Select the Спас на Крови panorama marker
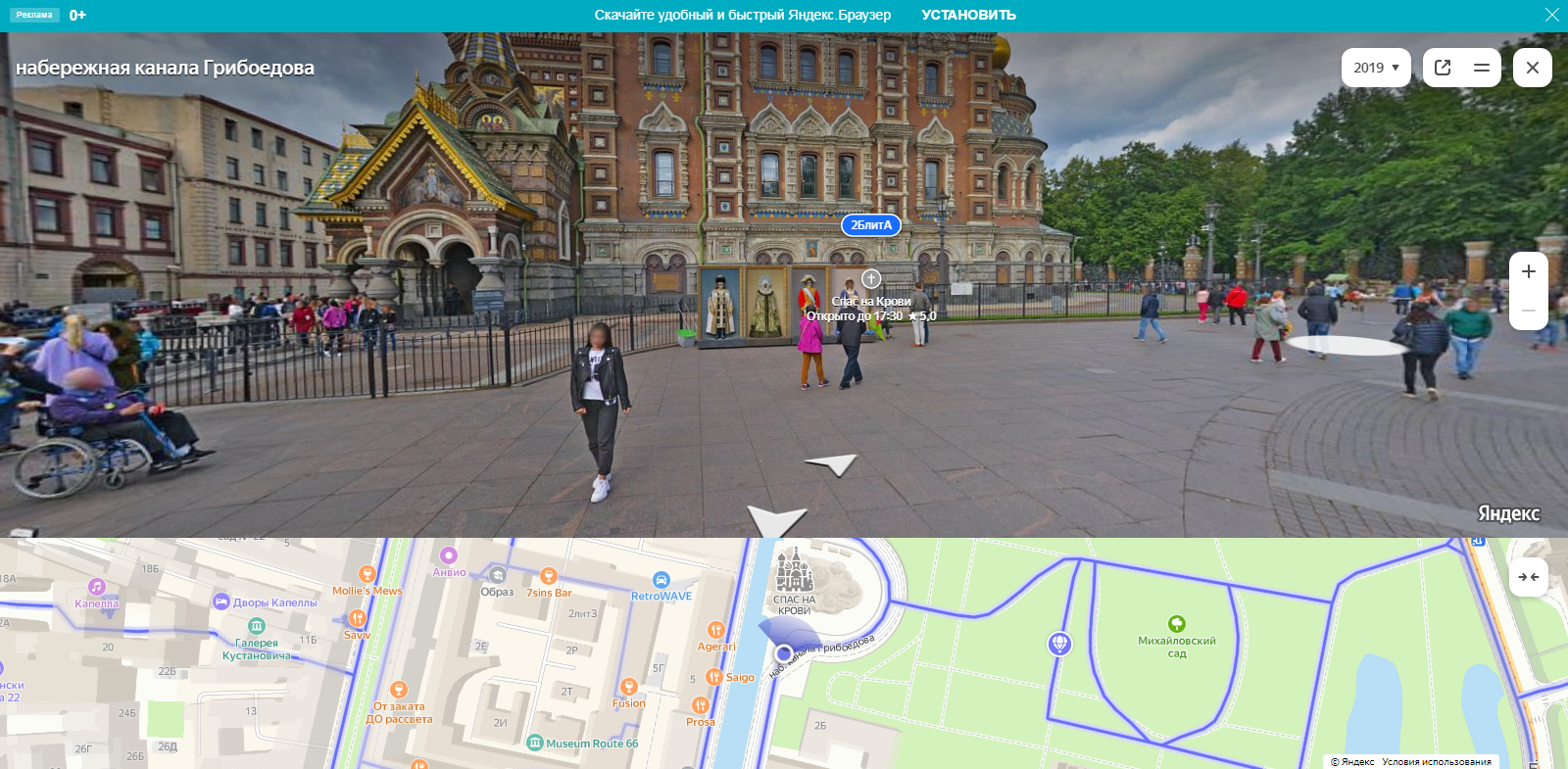 click(x=871, y=279)
